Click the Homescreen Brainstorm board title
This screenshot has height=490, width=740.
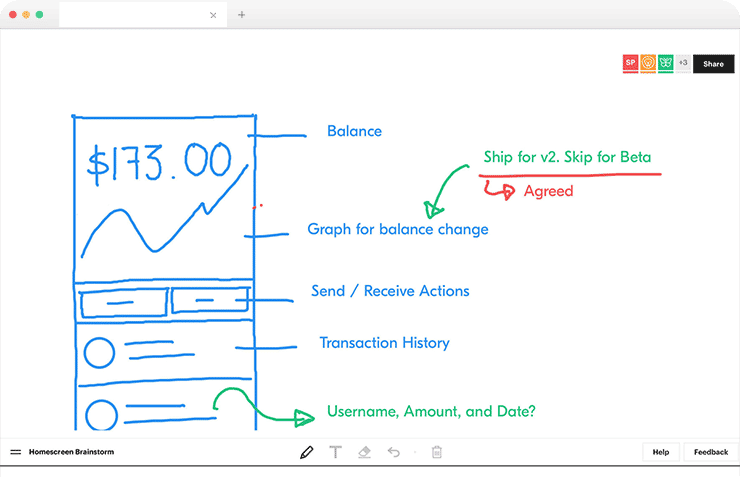tap(71, 452)
